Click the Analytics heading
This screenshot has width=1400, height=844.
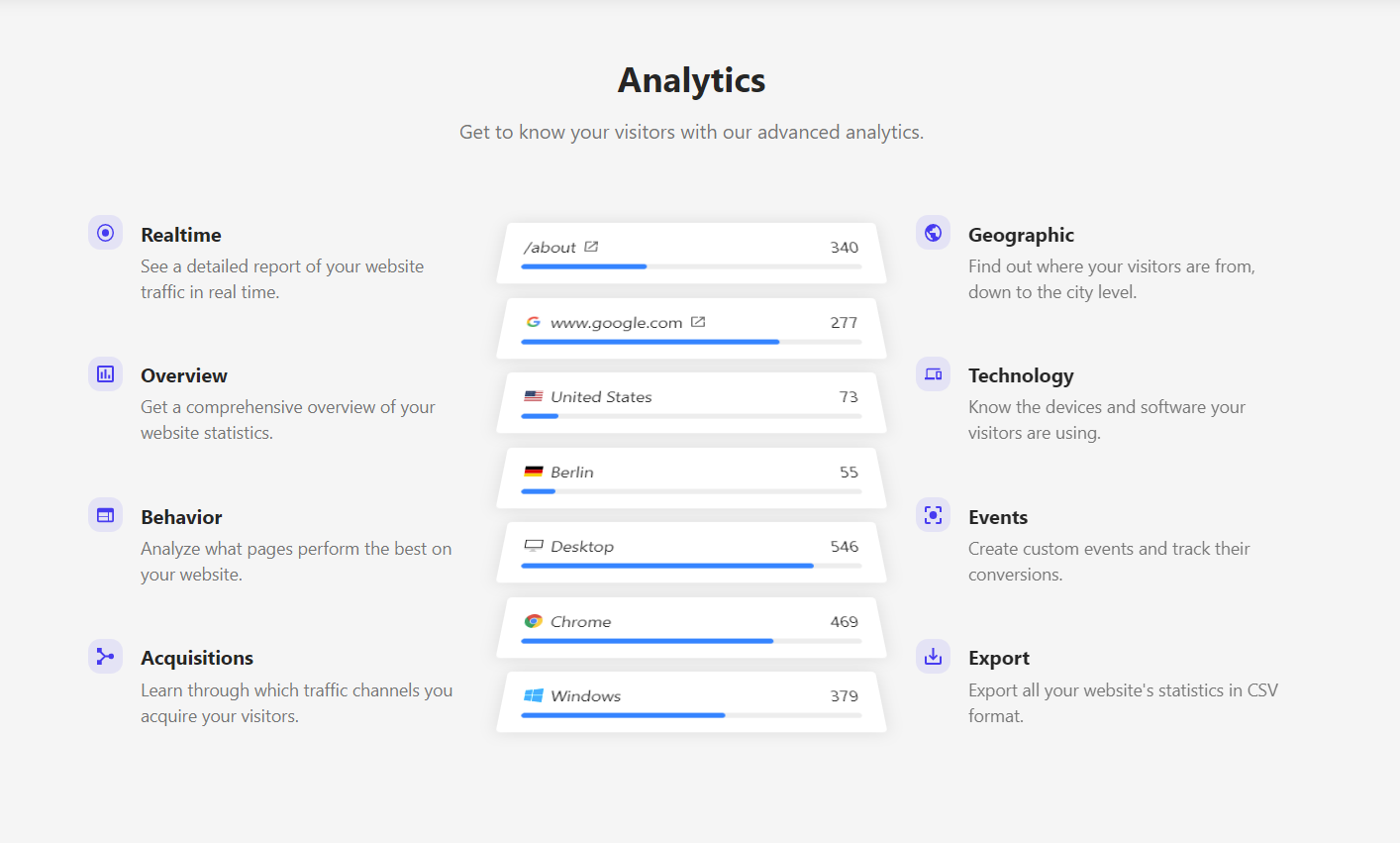coord(691,80)
